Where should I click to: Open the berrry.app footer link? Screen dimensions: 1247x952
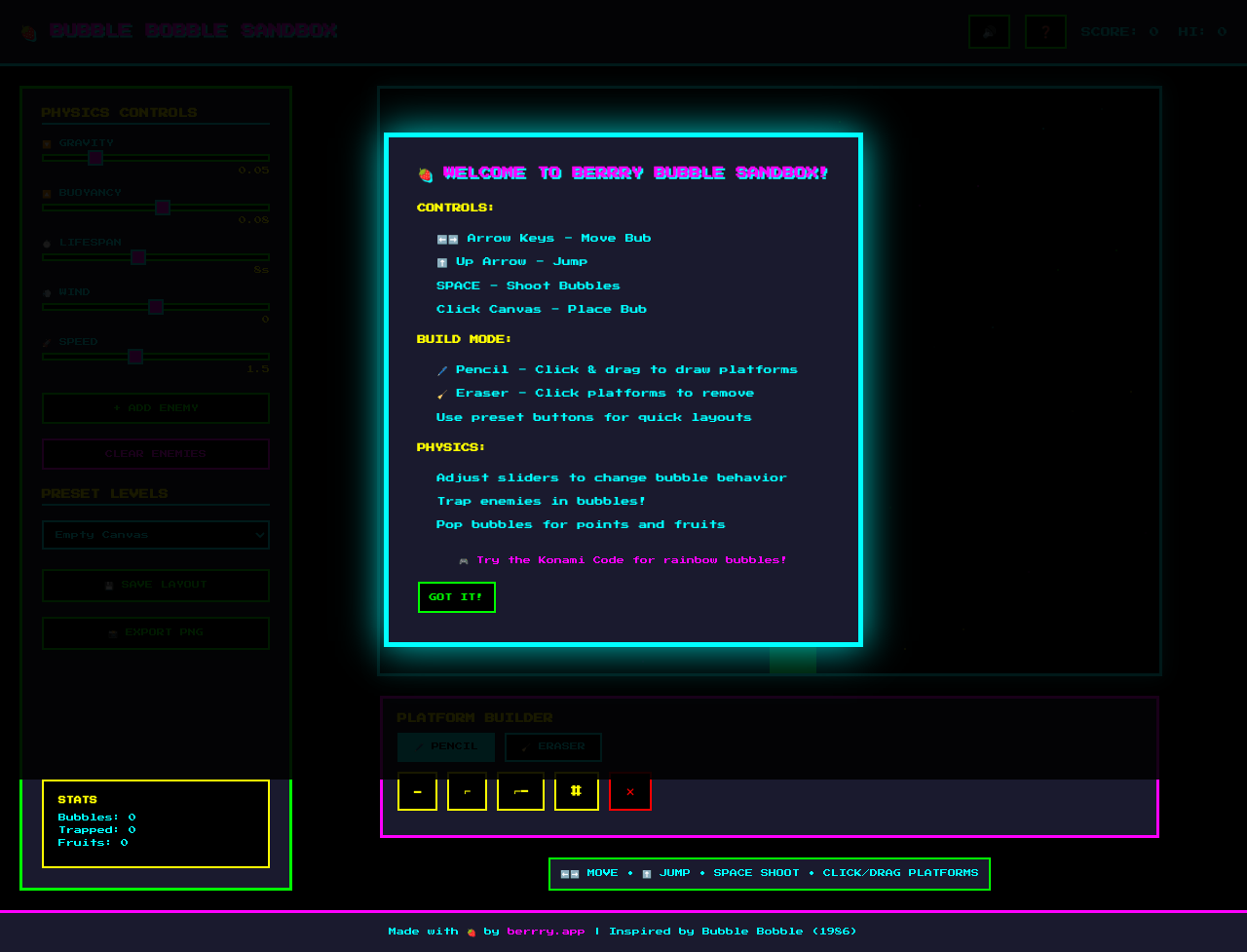coord(546,932)
